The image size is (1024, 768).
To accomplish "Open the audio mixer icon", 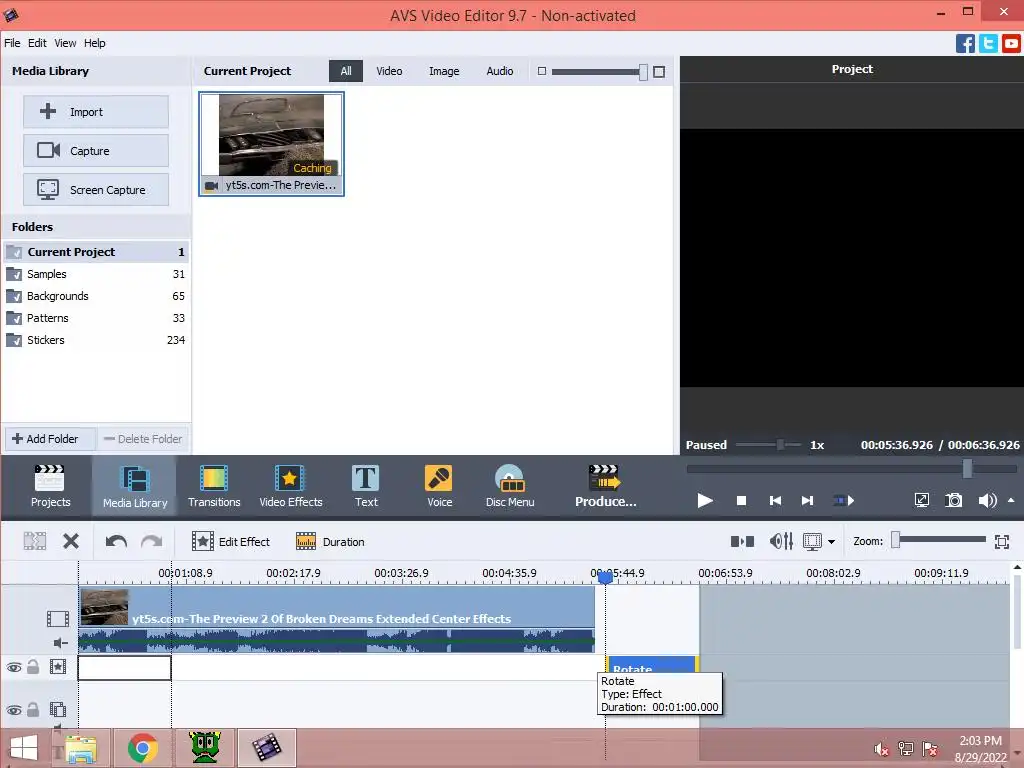I will (x=781, y=541).
